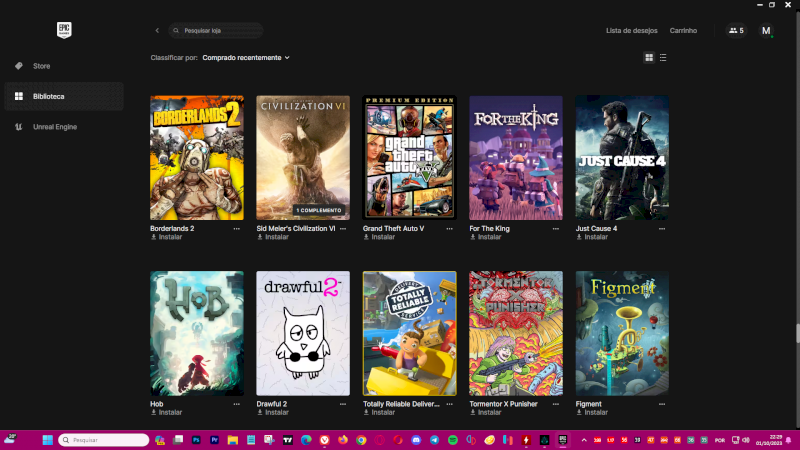The width and height of the screenshot is (800, 450).
Task: Switch to list view
Action: pyautogui.click(x=663, y=58)
